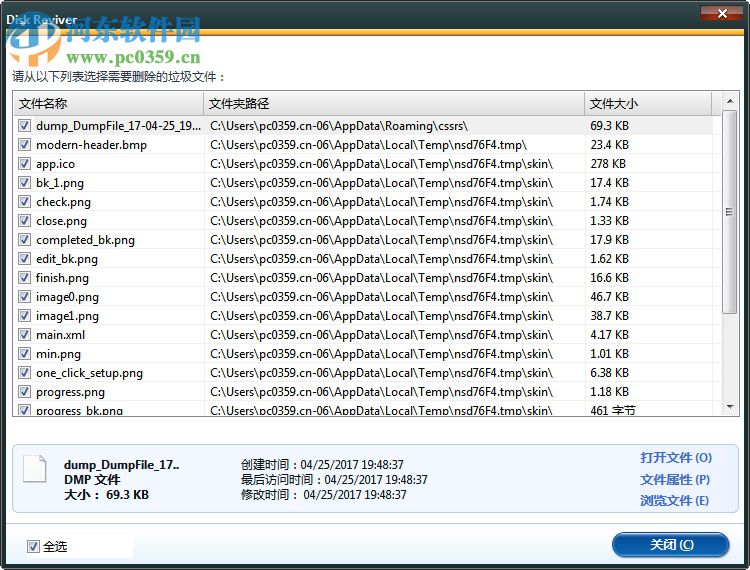This screenshot has width=750, height=570.
Task: Select file name completed_bk.png
Action: 85,240
